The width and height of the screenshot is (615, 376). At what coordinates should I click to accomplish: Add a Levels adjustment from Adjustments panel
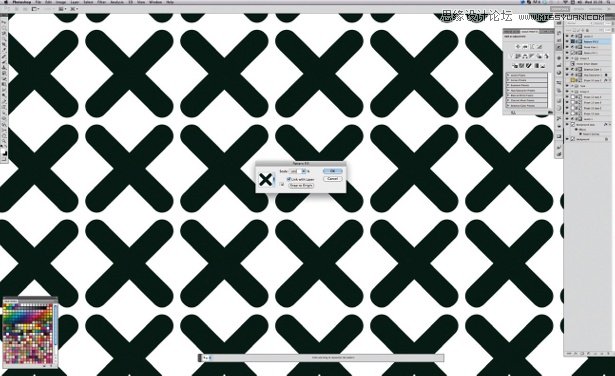(525, 47)
